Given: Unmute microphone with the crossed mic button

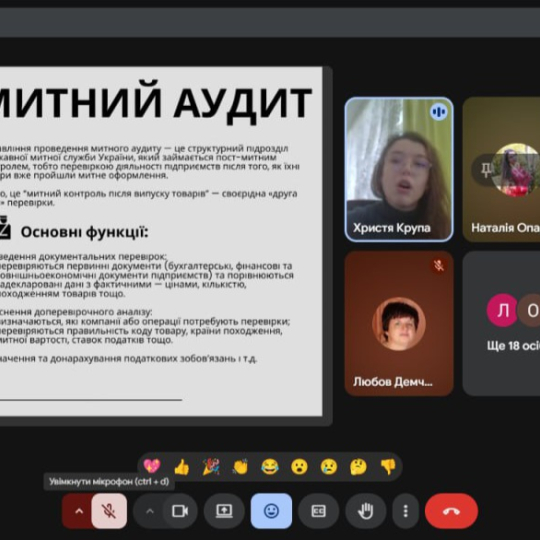Looking at the screenshot, I should [x=109, y=511].
